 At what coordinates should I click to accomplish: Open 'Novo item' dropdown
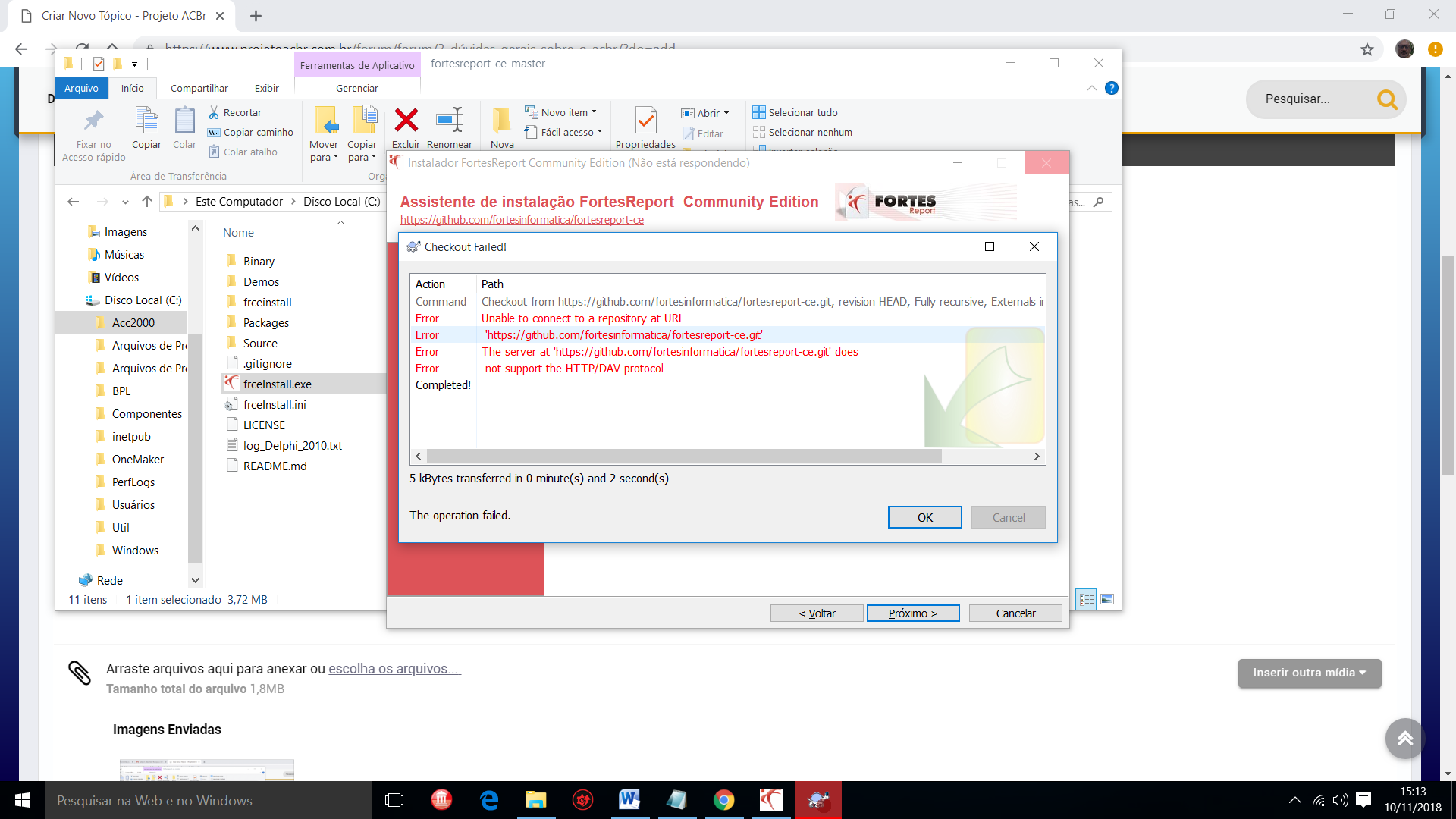560,112
